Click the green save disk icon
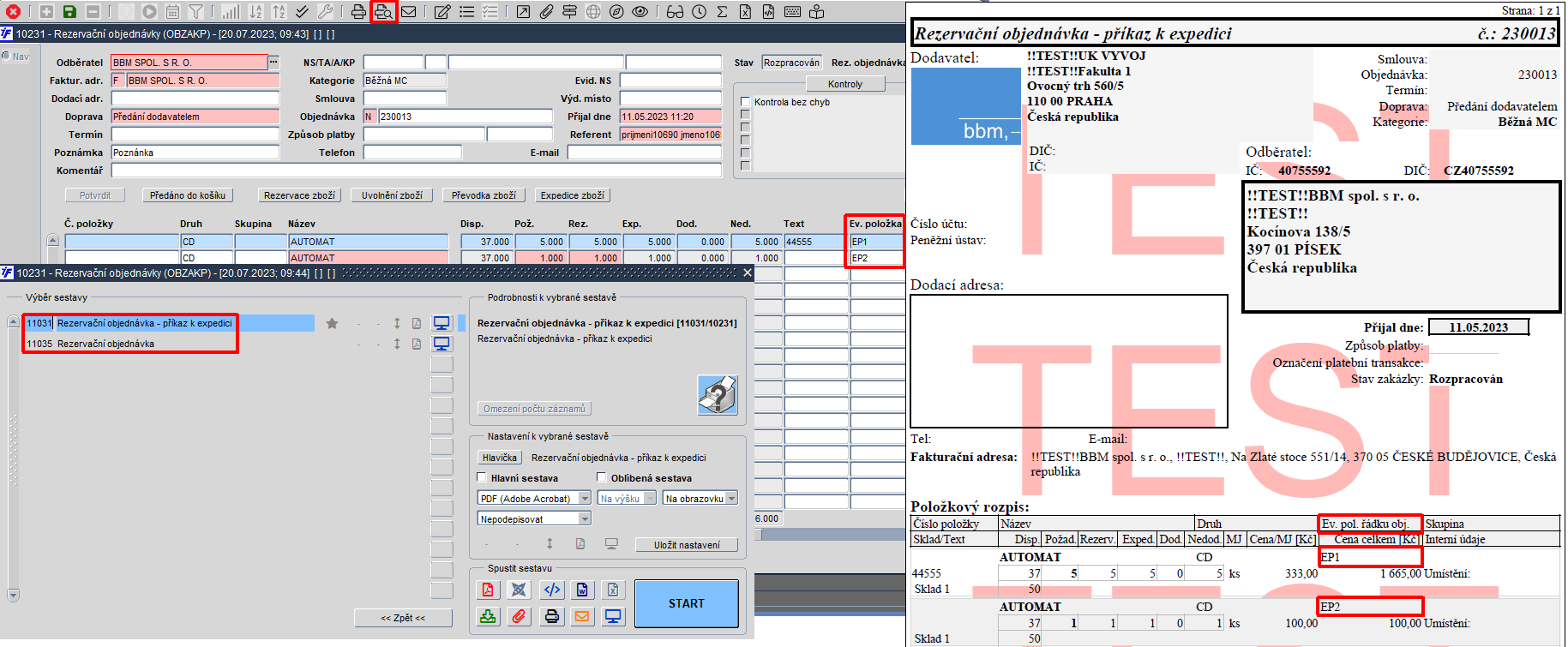1568x647 pixels. click(x=69, y=12)
